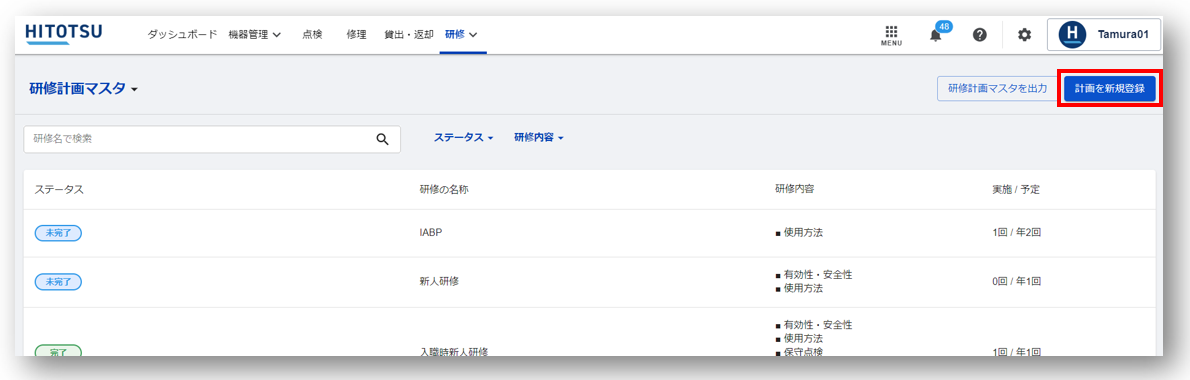Click the 0回 / 年1回 cell
The image size is (1190, 380).
(x=1016, y=281)
